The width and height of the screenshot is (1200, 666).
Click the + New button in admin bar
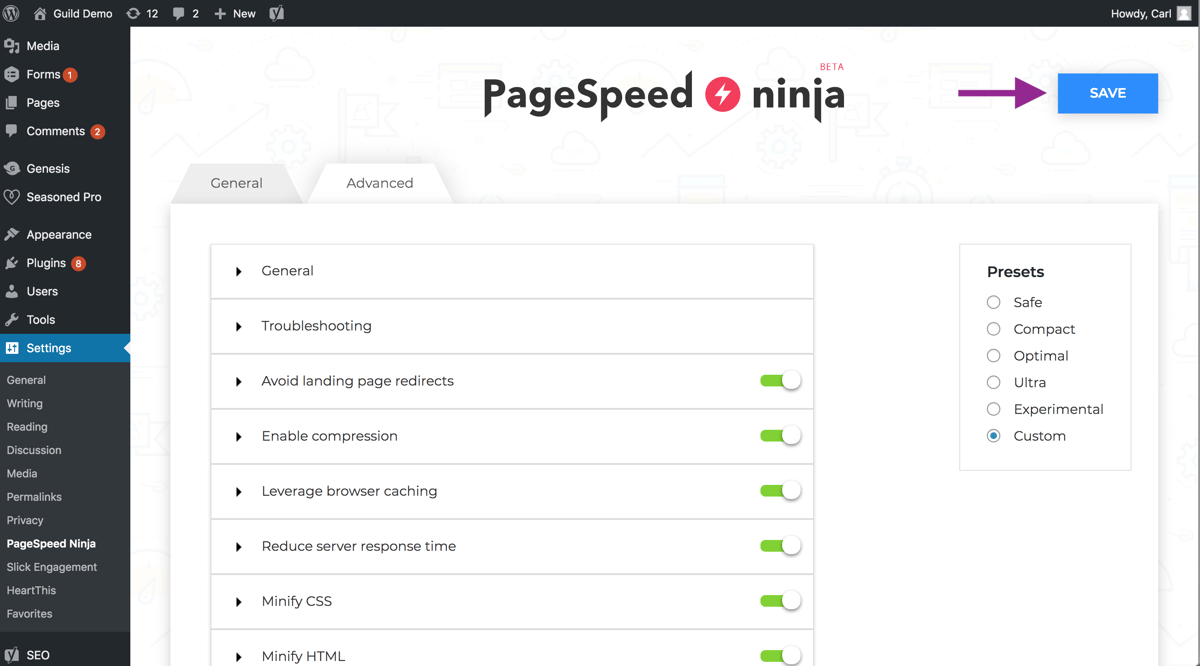click(234, 13)
